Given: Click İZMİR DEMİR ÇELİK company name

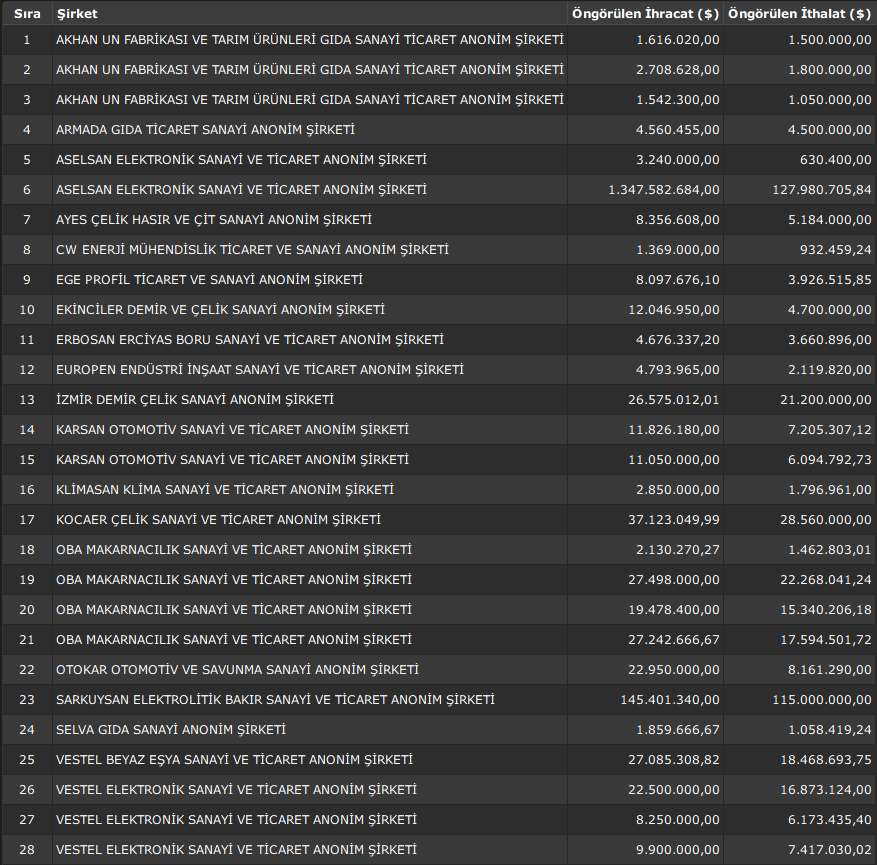Looking at the screenshot, I should click(x=195, y=400).
